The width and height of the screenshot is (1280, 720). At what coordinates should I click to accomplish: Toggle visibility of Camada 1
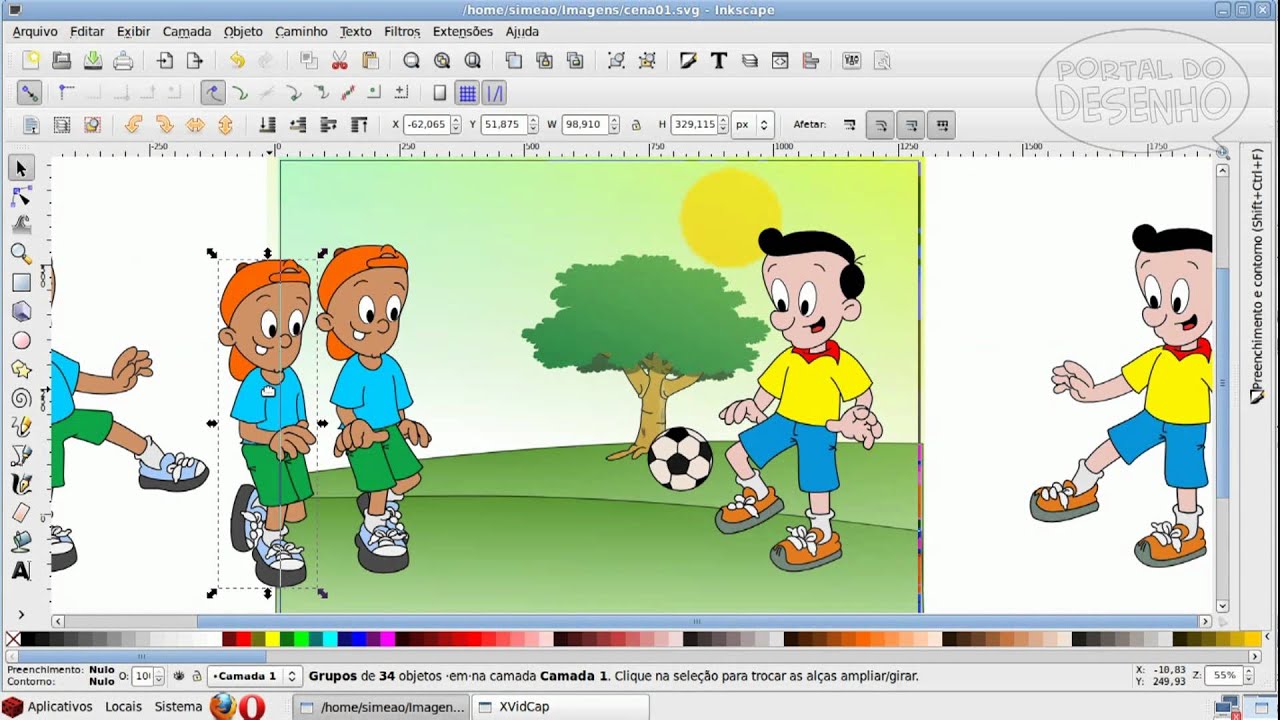180,675
